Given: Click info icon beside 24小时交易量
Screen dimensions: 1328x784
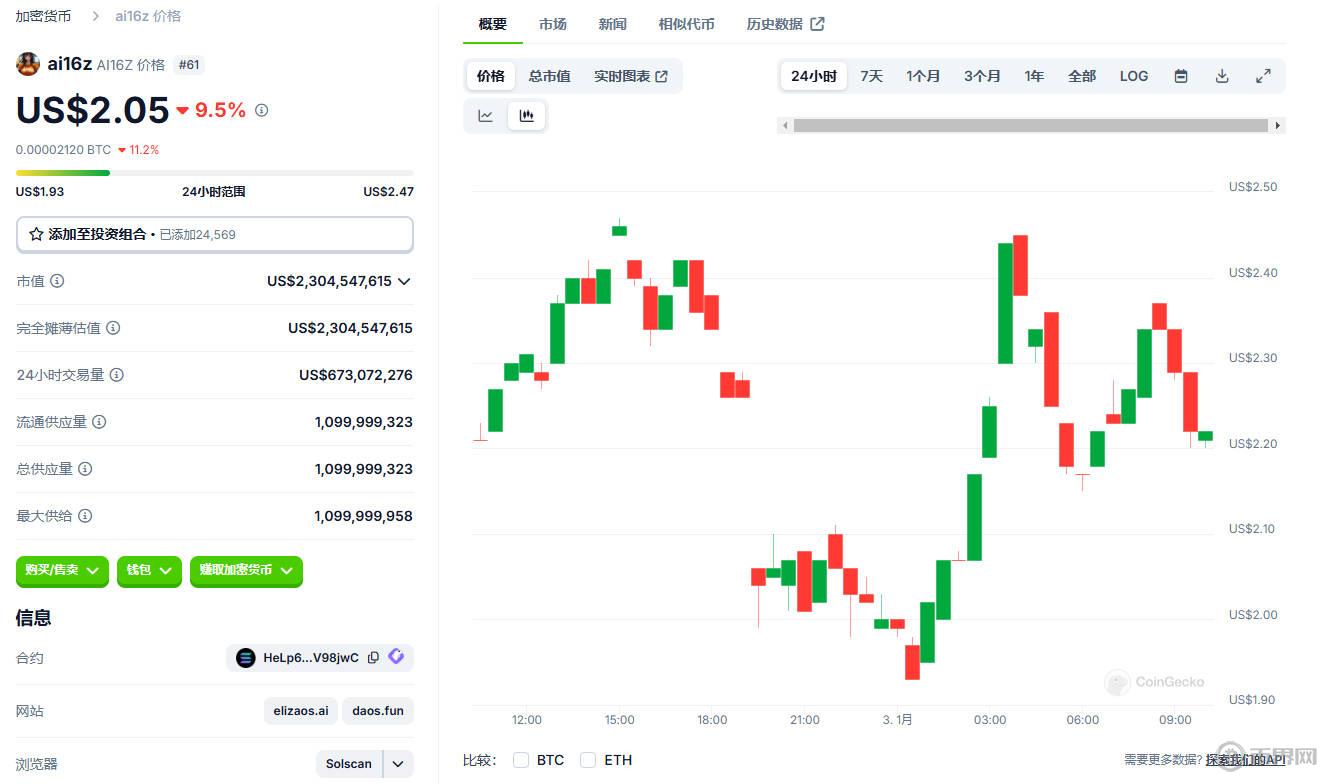Looking at the screenshot, I should coord(117,375).
